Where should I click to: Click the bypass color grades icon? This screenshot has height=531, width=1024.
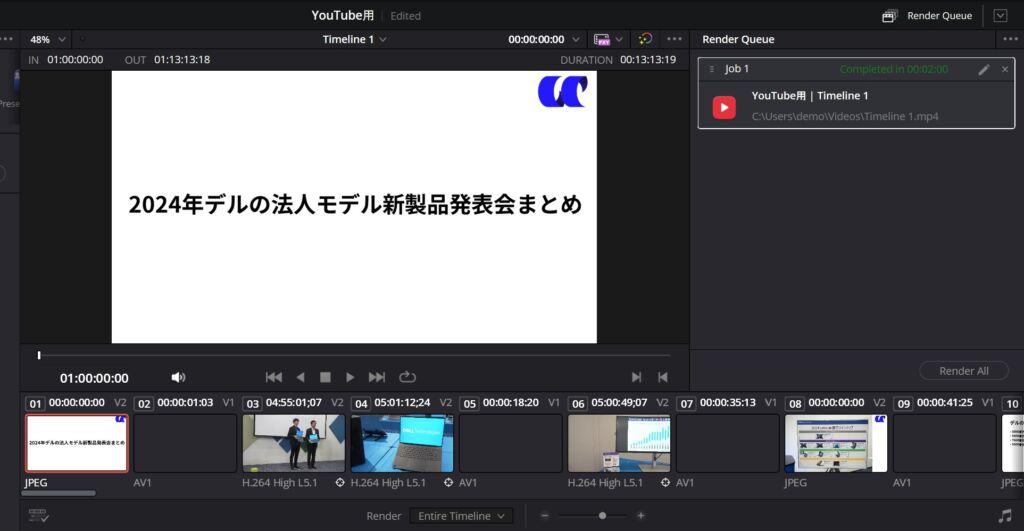point(645,39)
